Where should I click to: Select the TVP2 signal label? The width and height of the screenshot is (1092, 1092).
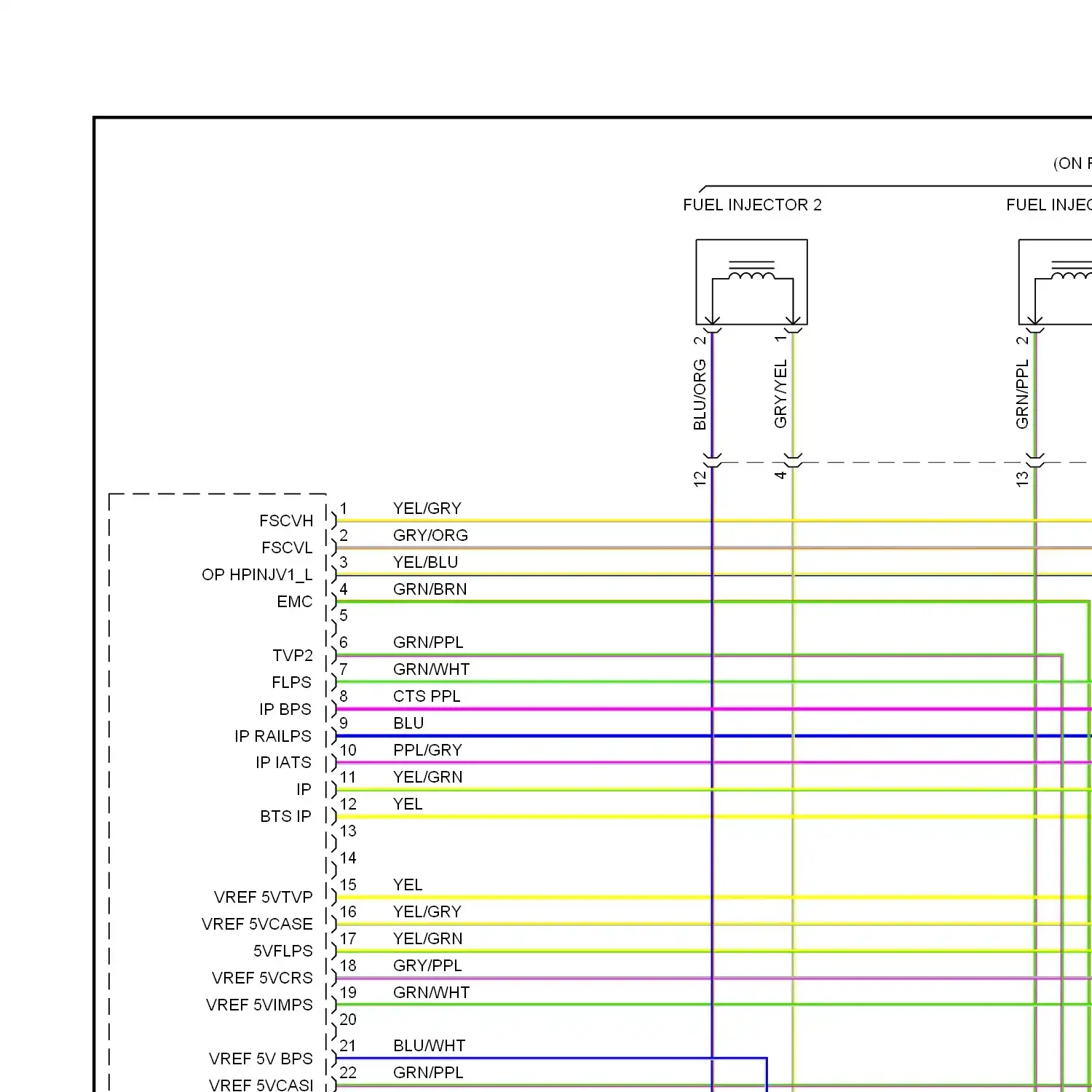293,656
